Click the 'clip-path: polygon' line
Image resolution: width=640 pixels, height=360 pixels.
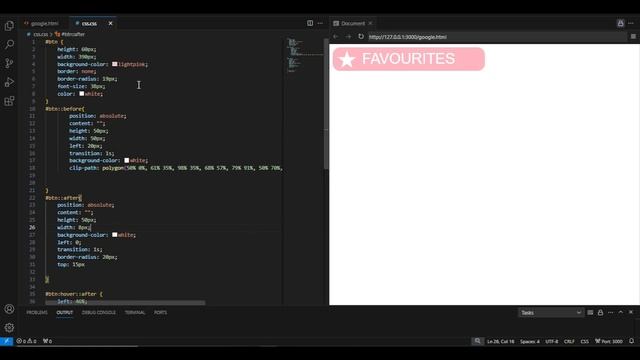(x=176, y=168)
